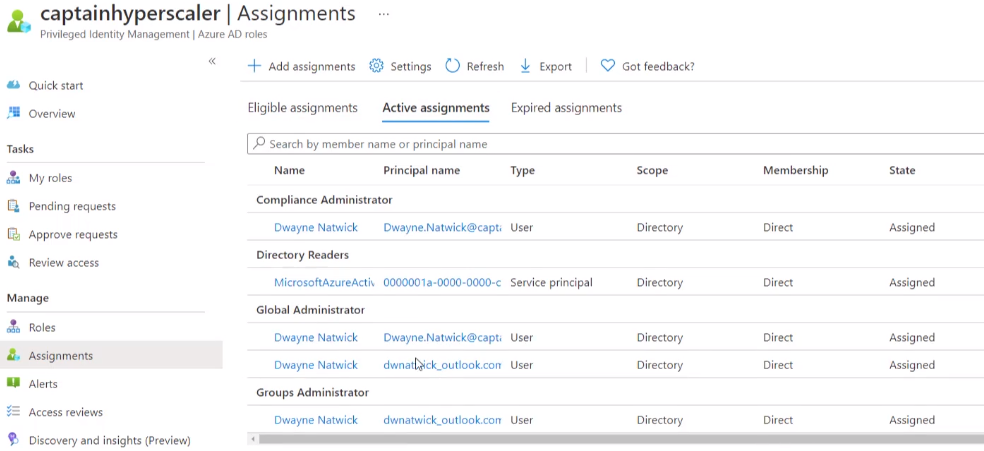The width and height of the screenshot is (984, 451).
Task: Click the Service principal type cell
Action: pos(551,282)
